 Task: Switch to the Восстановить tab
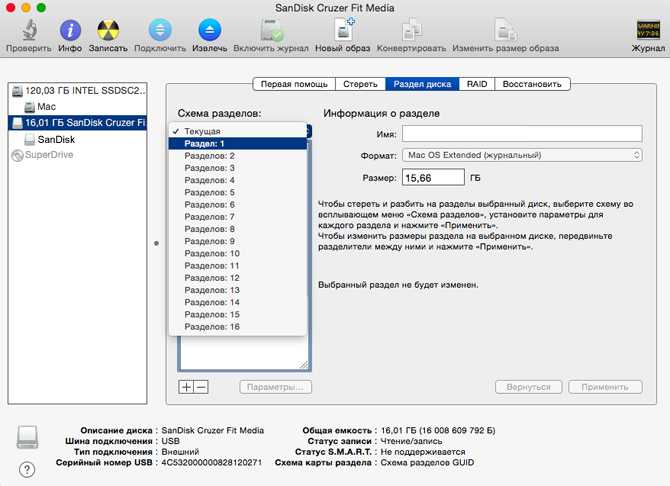click(x=532, y=84)
